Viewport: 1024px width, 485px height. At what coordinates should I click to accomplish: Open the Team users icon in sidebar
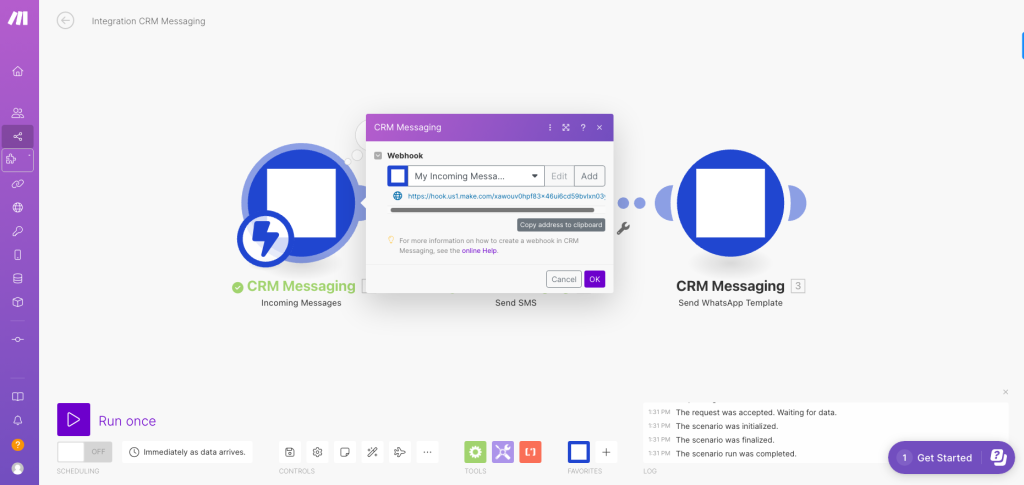[x=18, y=113]
